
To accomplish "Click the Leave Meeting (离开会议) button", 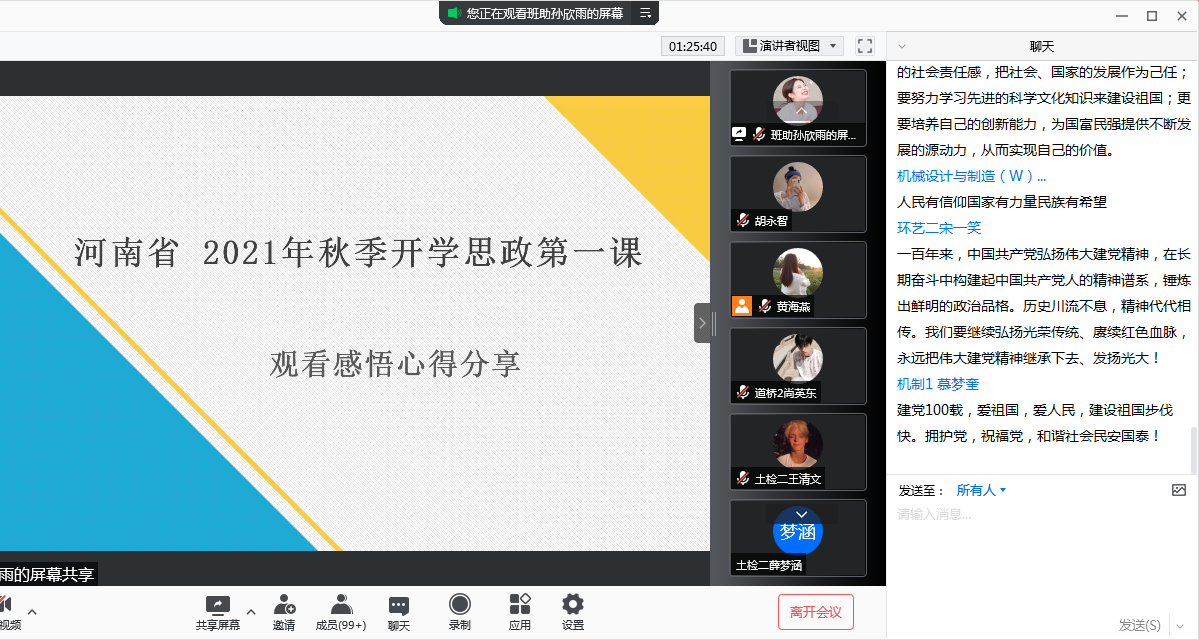I will [816, 612].
